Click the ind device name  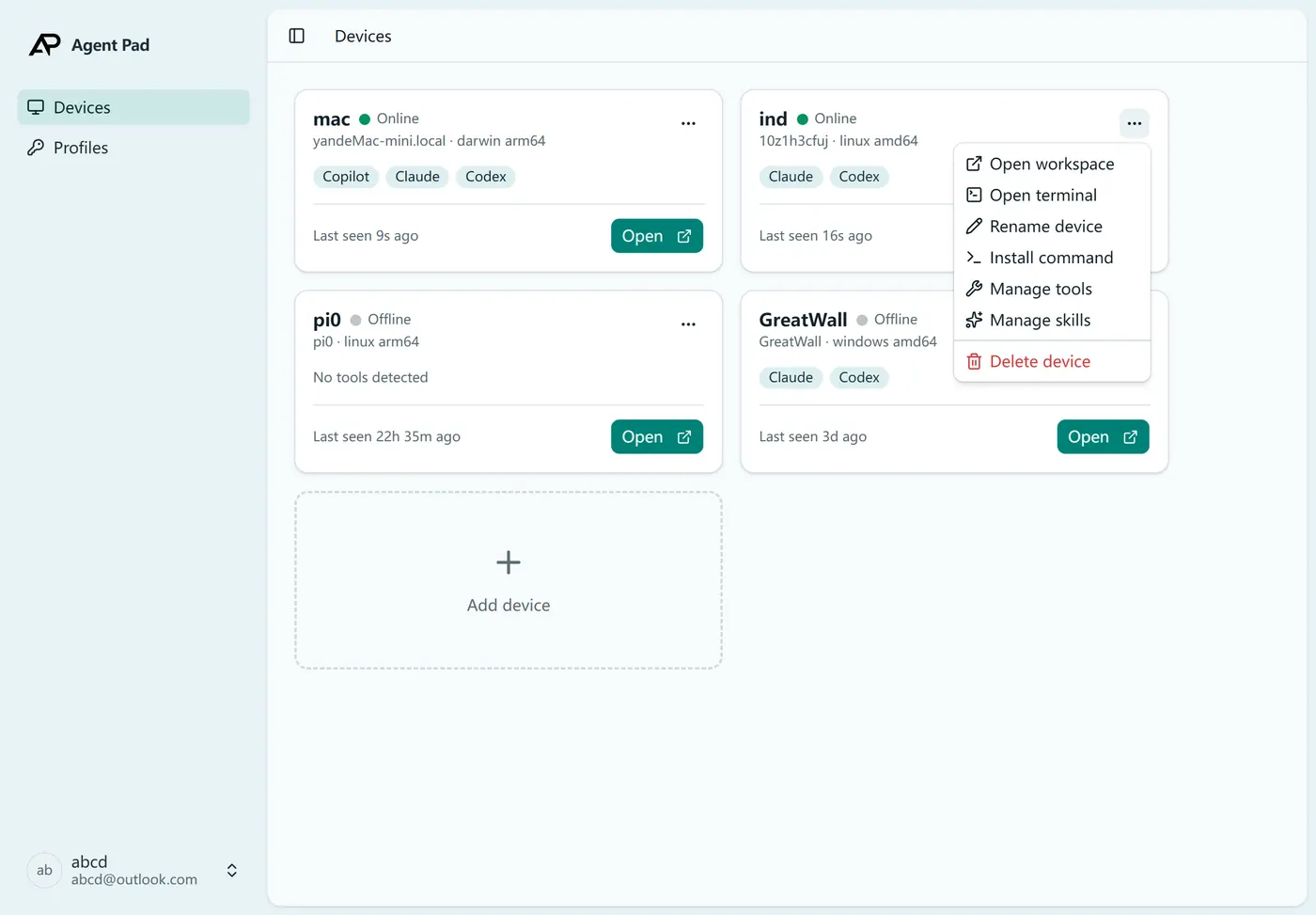(x=774, y=119)
